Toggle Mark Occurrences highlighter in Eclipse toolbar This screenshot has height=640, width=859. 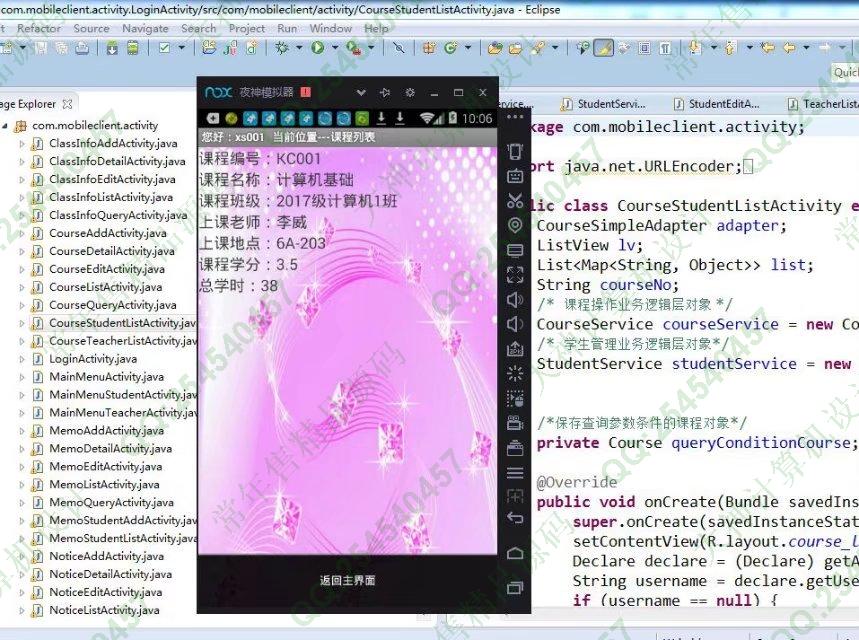tap(604, 47)
